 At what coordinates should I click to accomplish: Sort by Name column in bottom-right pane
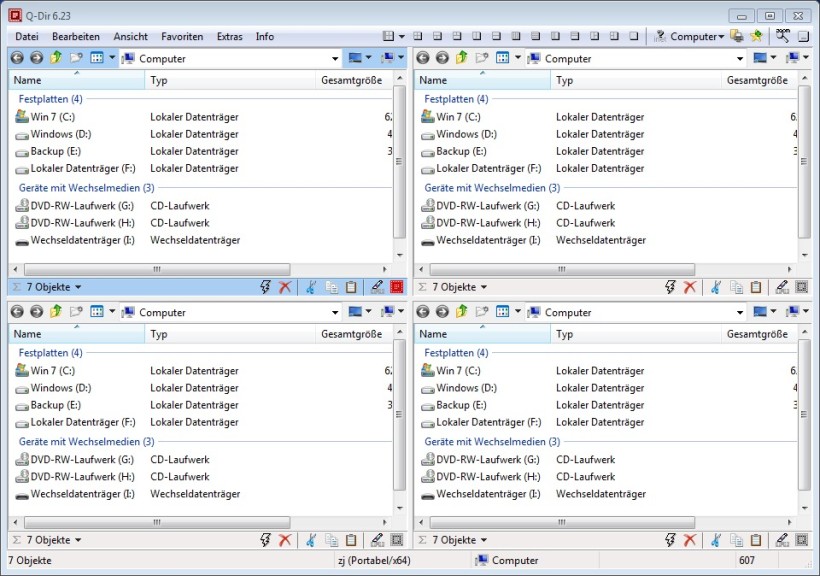(482, 334)
